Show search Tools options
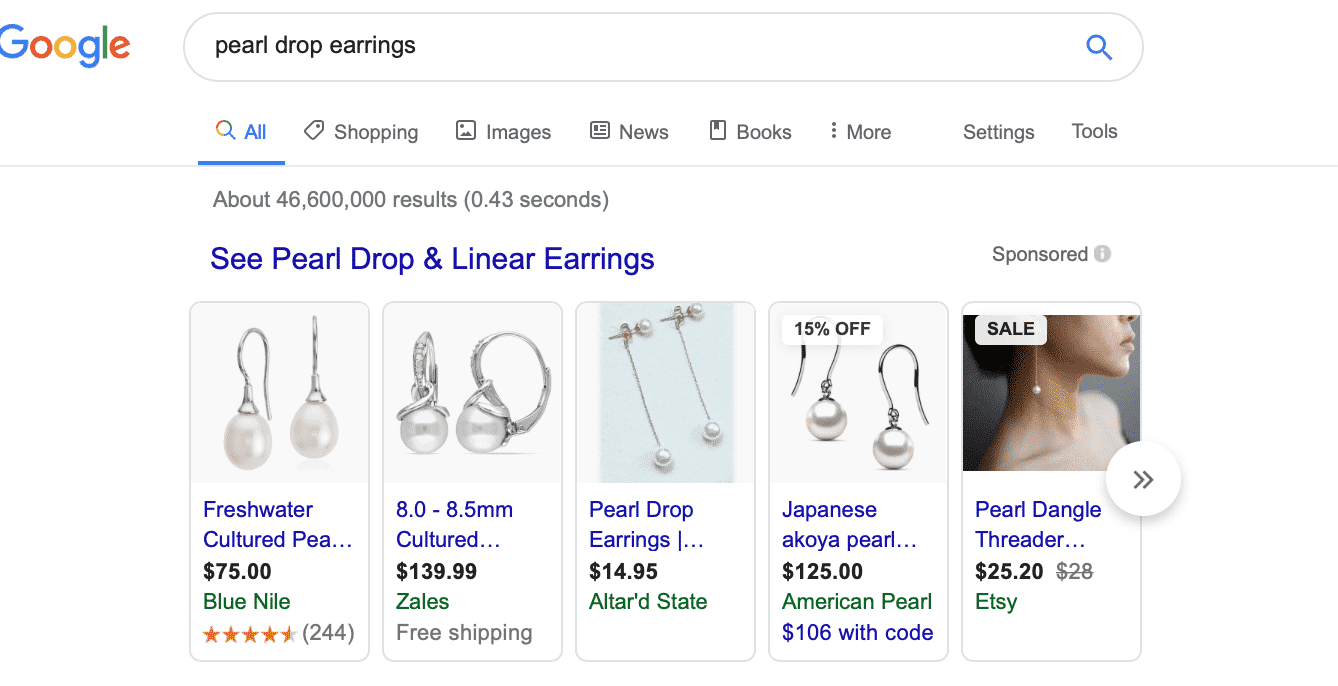 (x=1094, y=131)
